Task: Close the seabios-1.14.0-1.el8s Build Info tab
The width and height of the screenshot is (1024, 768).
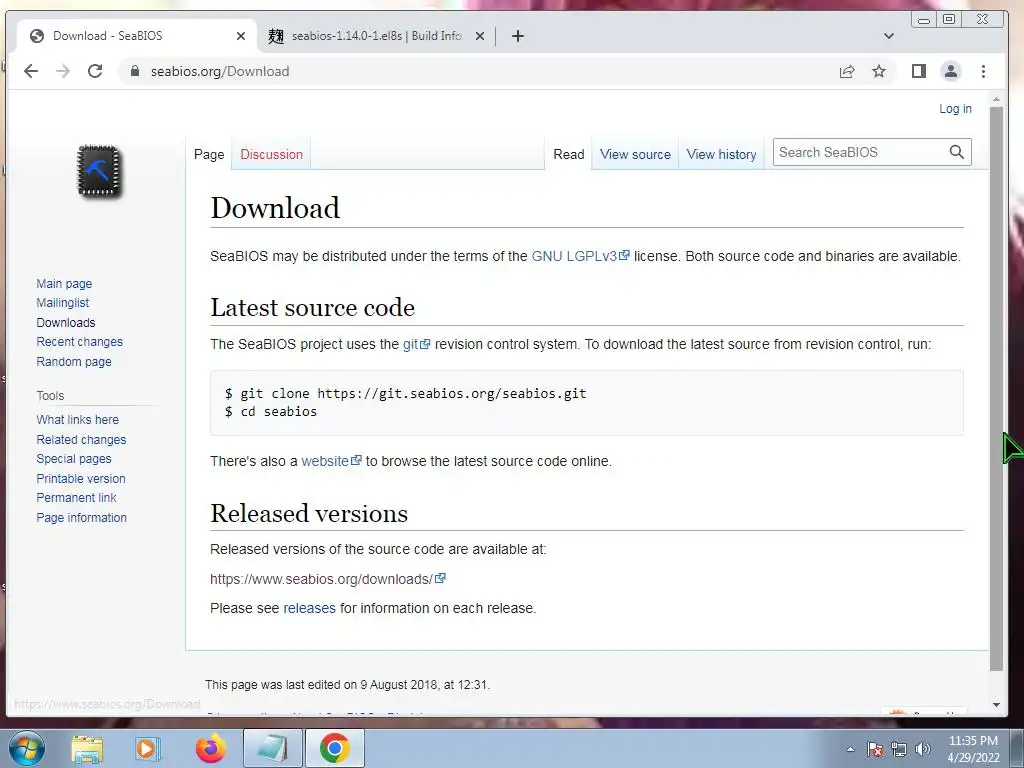Action: pyautogui.click(x=480, y=36)
